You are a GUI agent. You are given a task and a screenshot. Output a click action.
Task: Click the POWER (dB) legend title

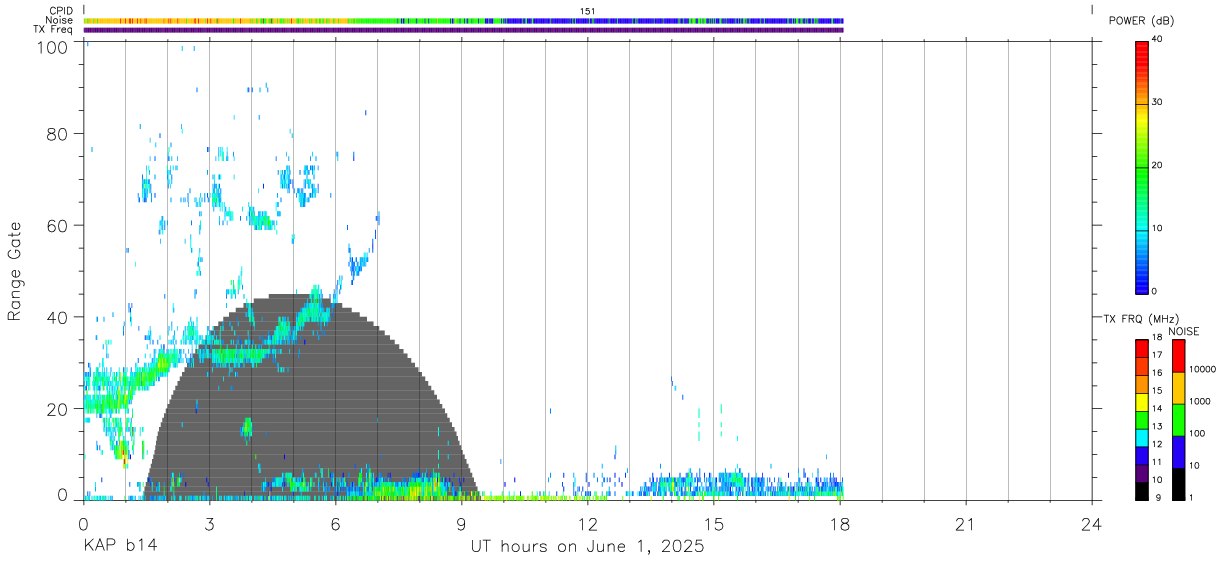(x=1141, y=21)
